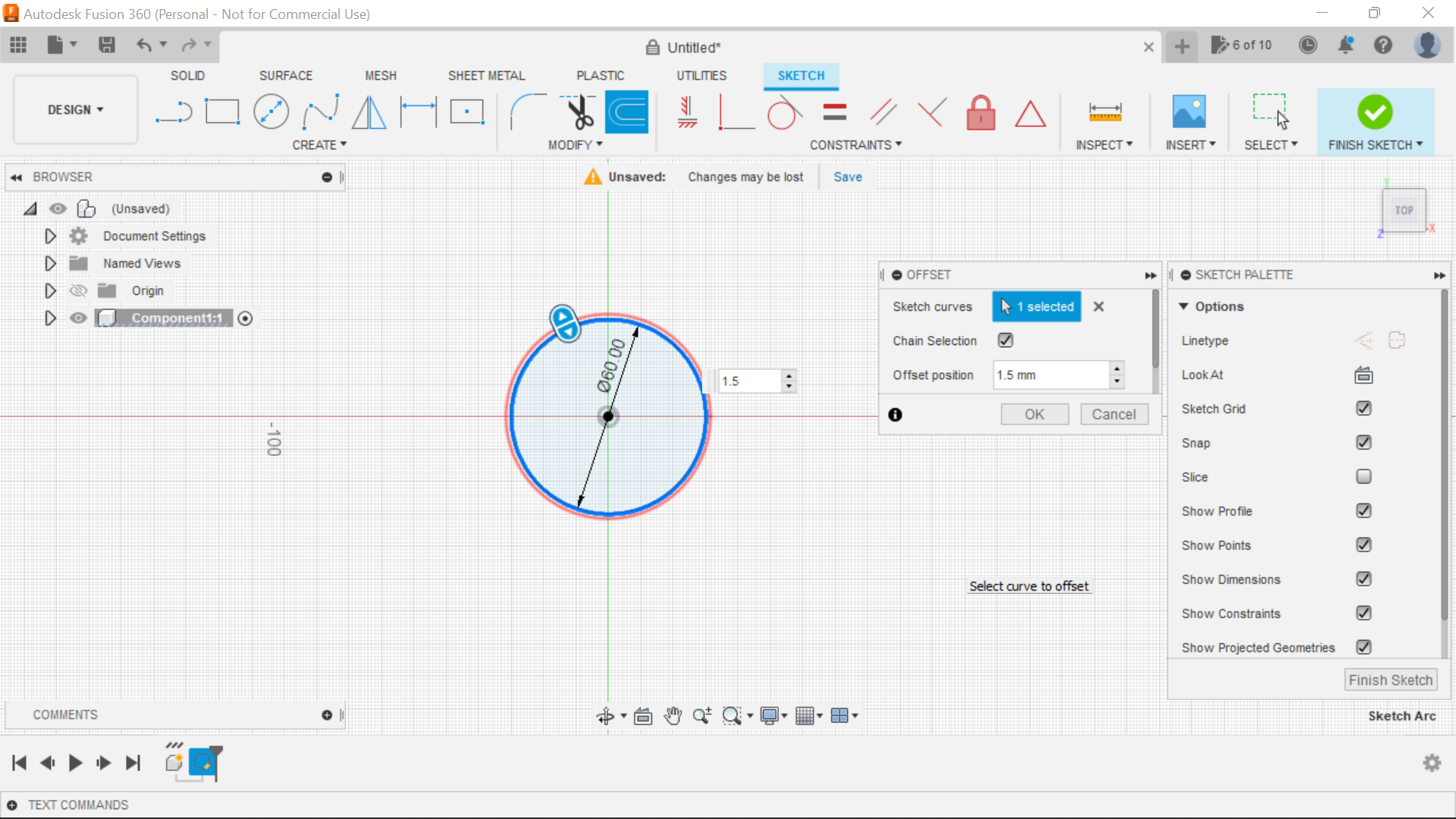Expand the Origin folder in browser

point(50,290)
